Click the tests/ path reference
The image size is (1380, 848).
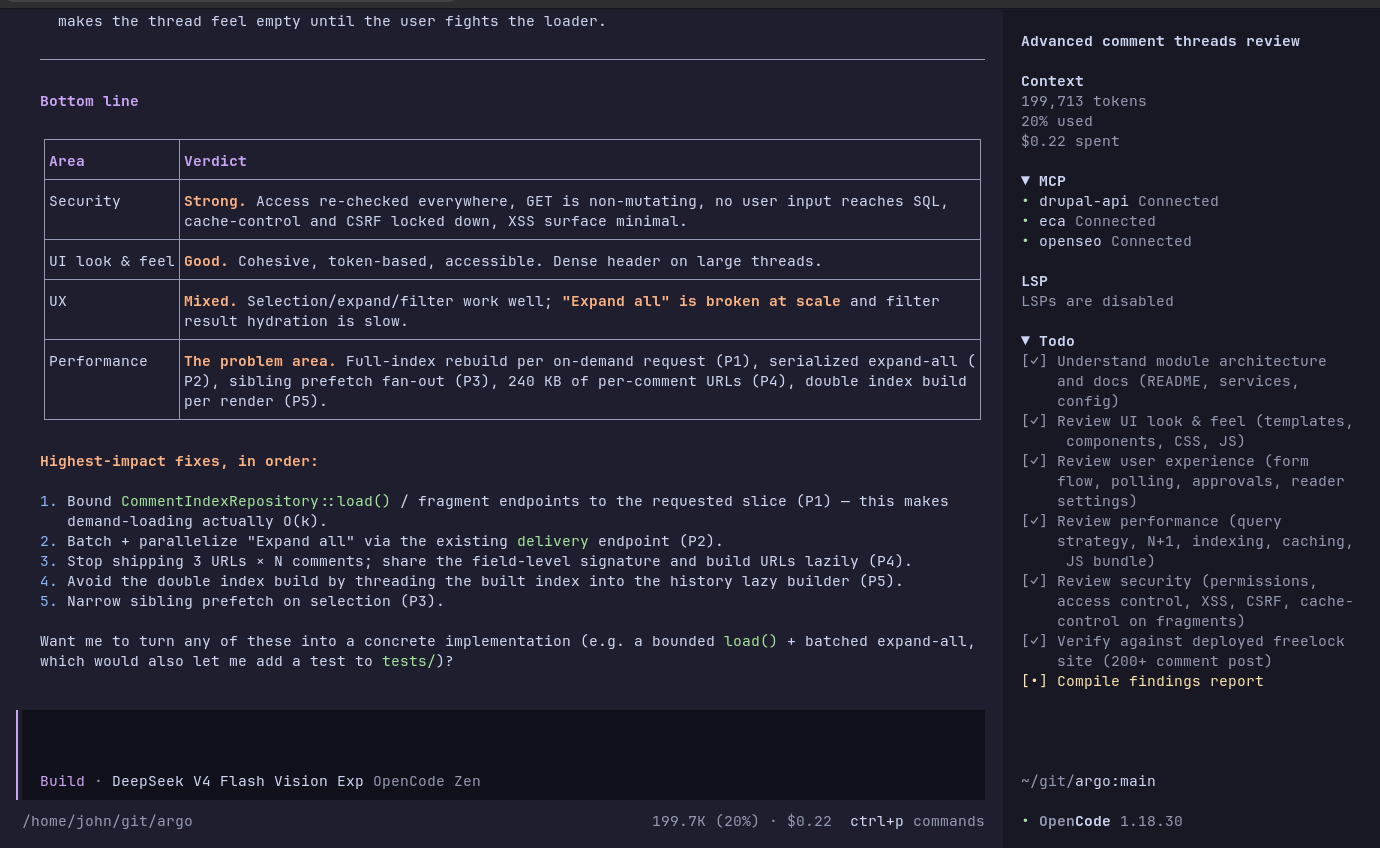(x=409, y=661)
